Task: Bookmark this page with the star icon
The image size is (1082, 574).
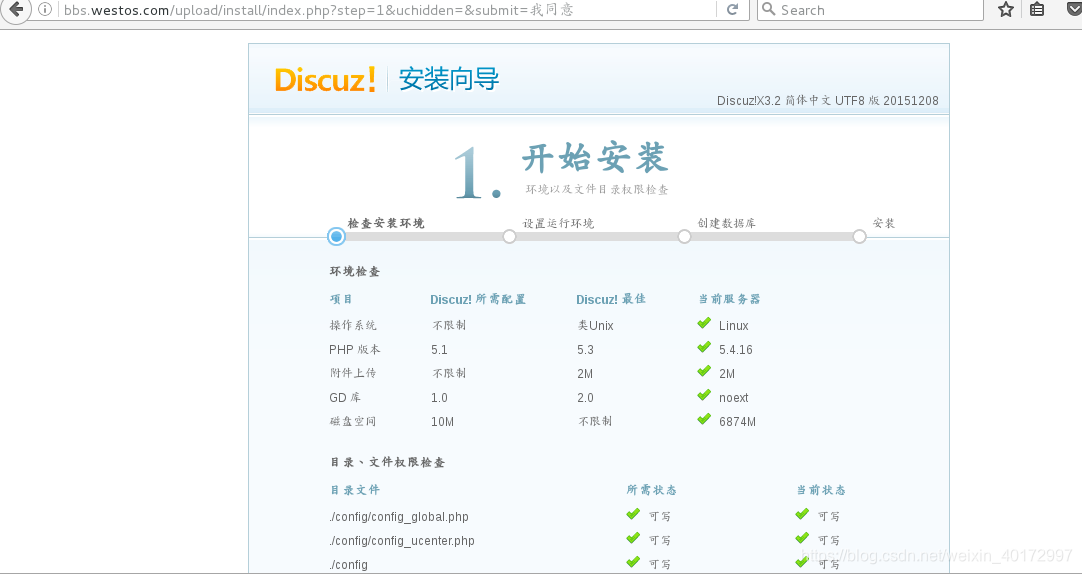Action: [x=1006, y=10]
